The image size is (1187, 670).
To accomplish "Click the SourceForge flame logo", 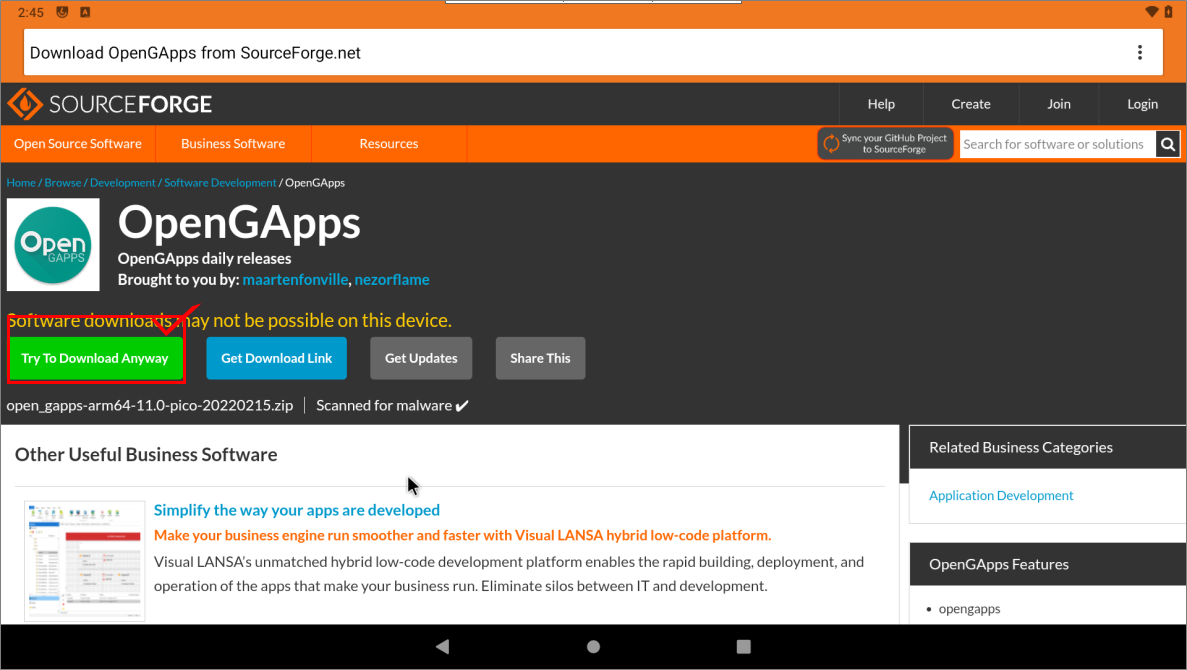I will 24,104.
